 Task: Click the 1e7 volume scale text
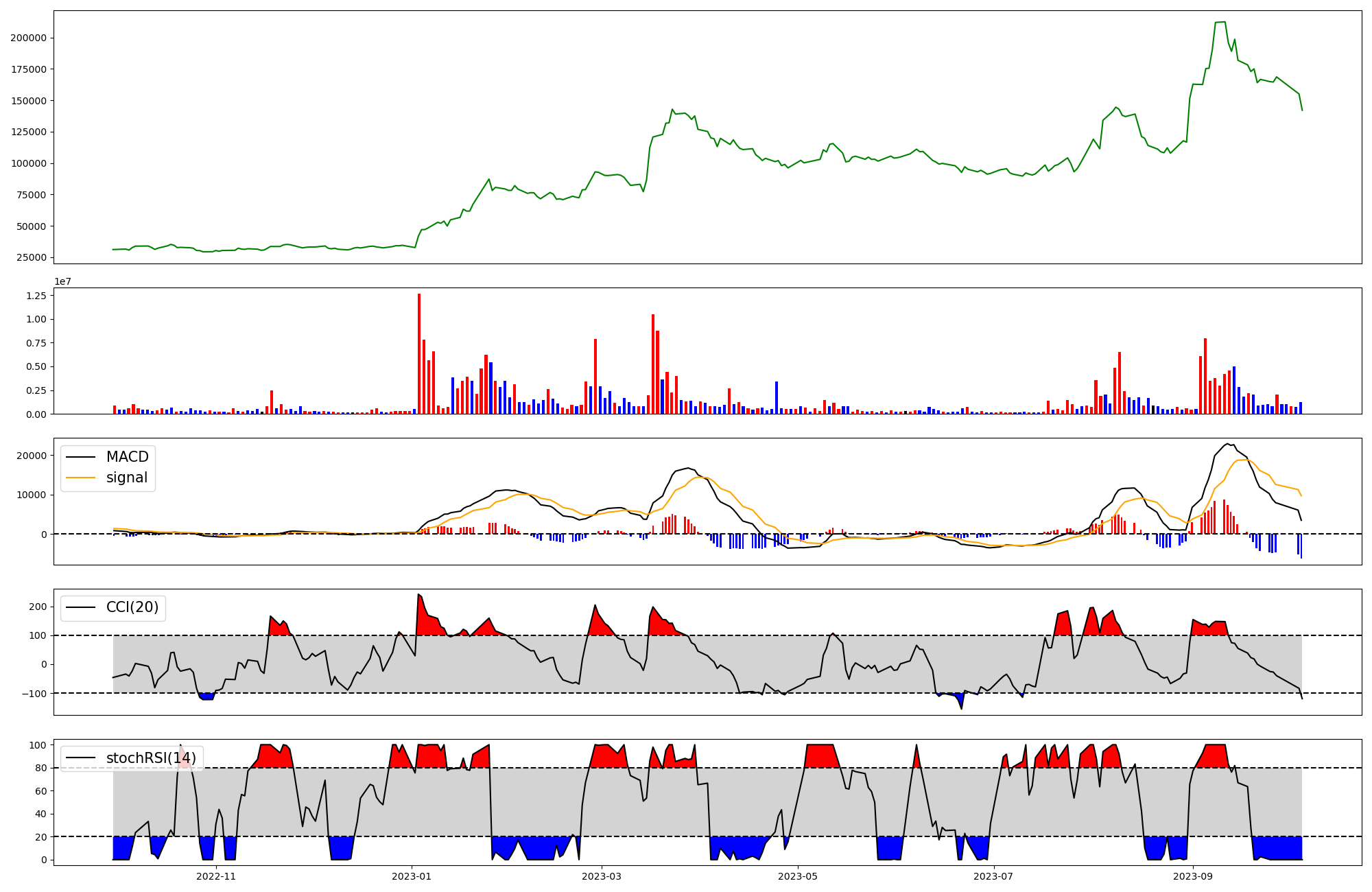(62, 282)
